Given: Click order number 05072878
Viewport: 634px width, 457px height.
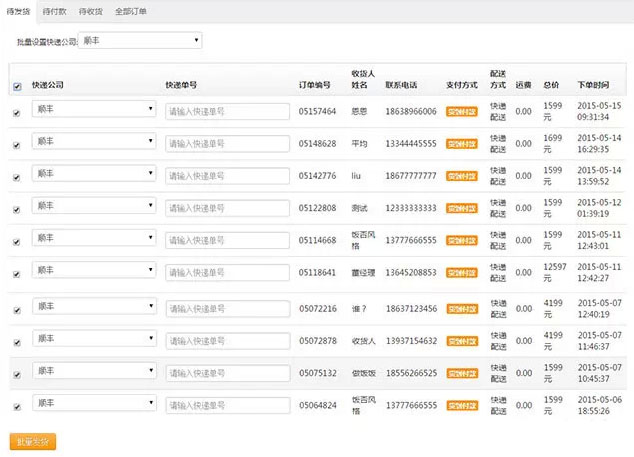Looking at the screenshot, I should point(317,341).
